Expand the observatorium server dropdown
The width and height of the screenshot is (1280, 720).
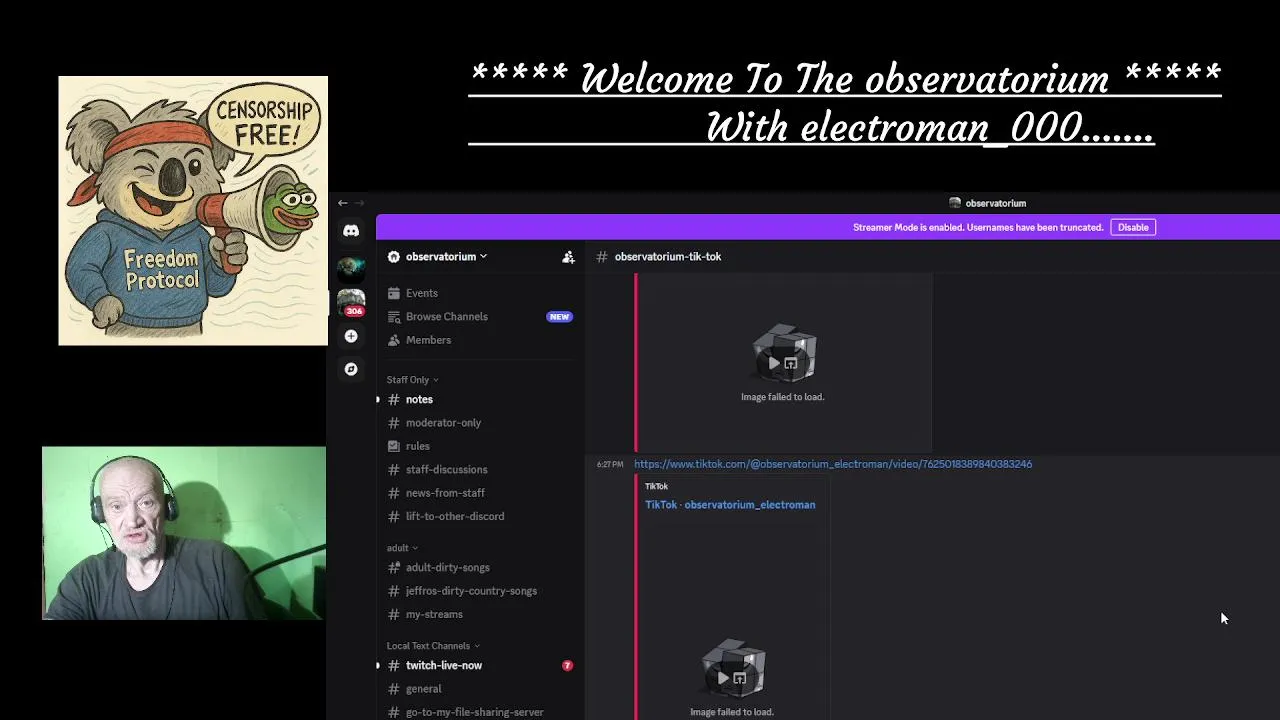point(440,257)
